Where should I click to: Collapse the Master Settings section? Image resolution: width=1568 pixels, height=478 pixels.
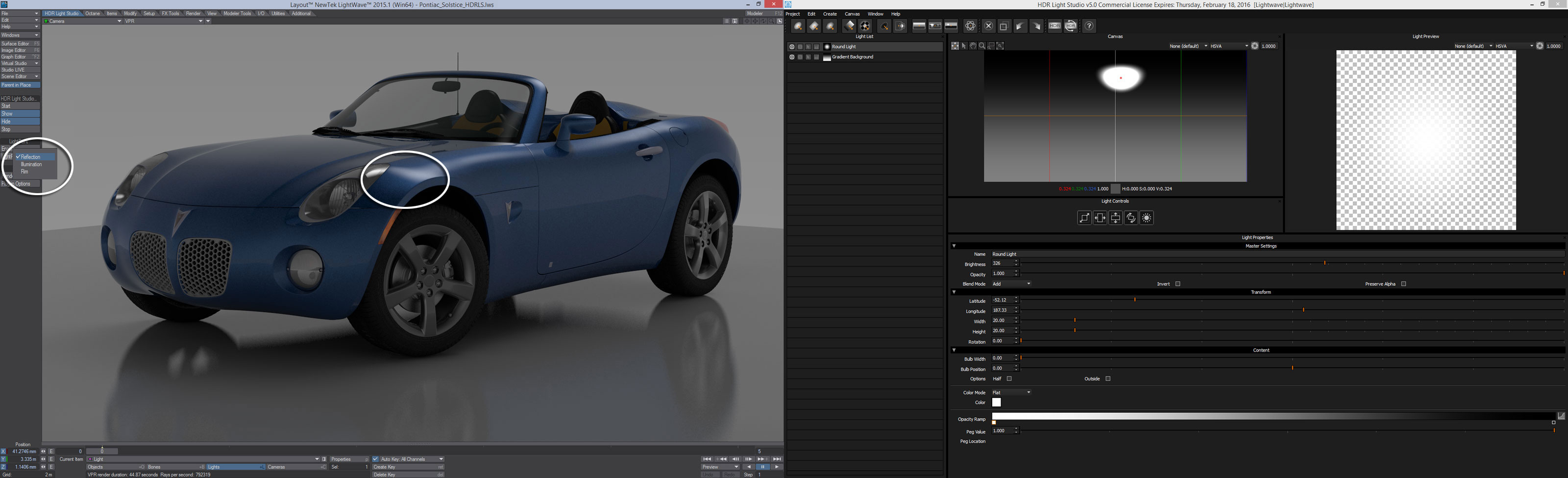[x=954, y=246]
